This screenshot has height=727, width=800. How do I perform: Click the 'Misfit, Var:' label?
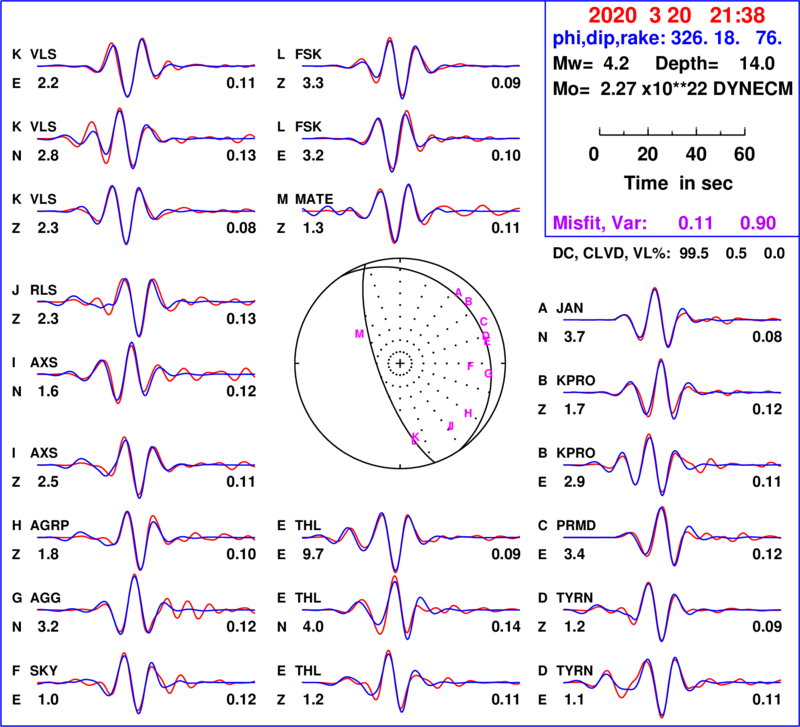tap(600, 223)
